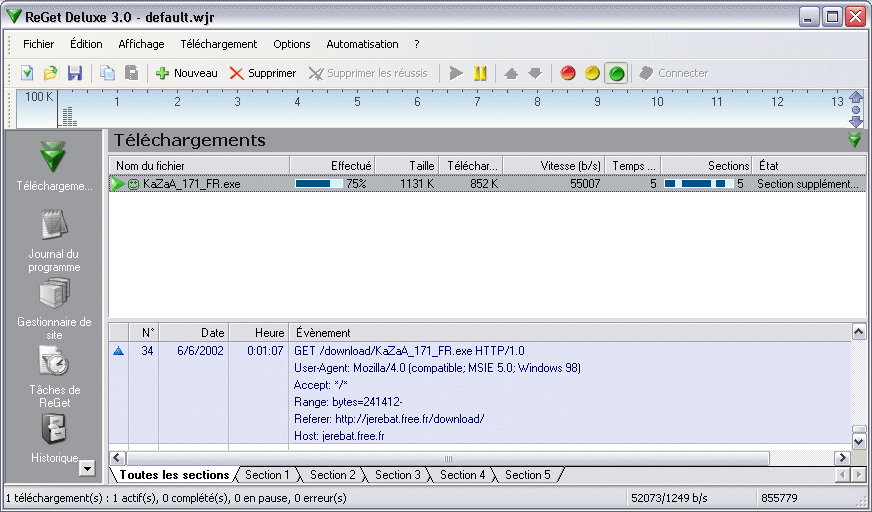The height and width of the screenshot is (512, 872).
Task: Click the blue triangle icon on log entry 34
Action: (x=118, y=351)
